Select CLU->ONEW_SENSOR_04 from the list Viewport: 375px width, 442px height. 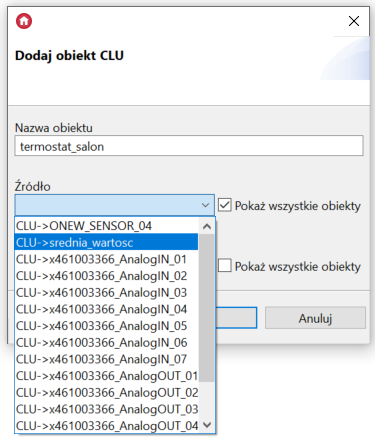click(x=106, y=226)
